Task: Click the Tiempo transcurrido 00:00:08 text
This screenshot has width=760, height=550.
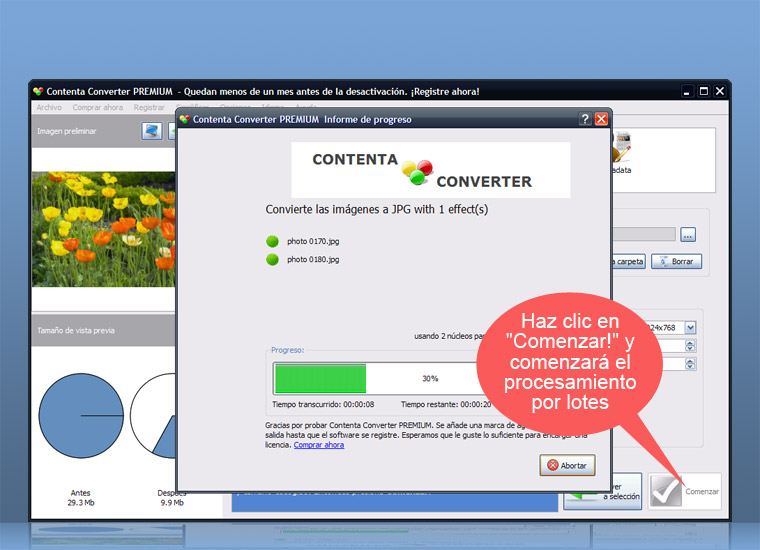Action: (x=323, y=404)
